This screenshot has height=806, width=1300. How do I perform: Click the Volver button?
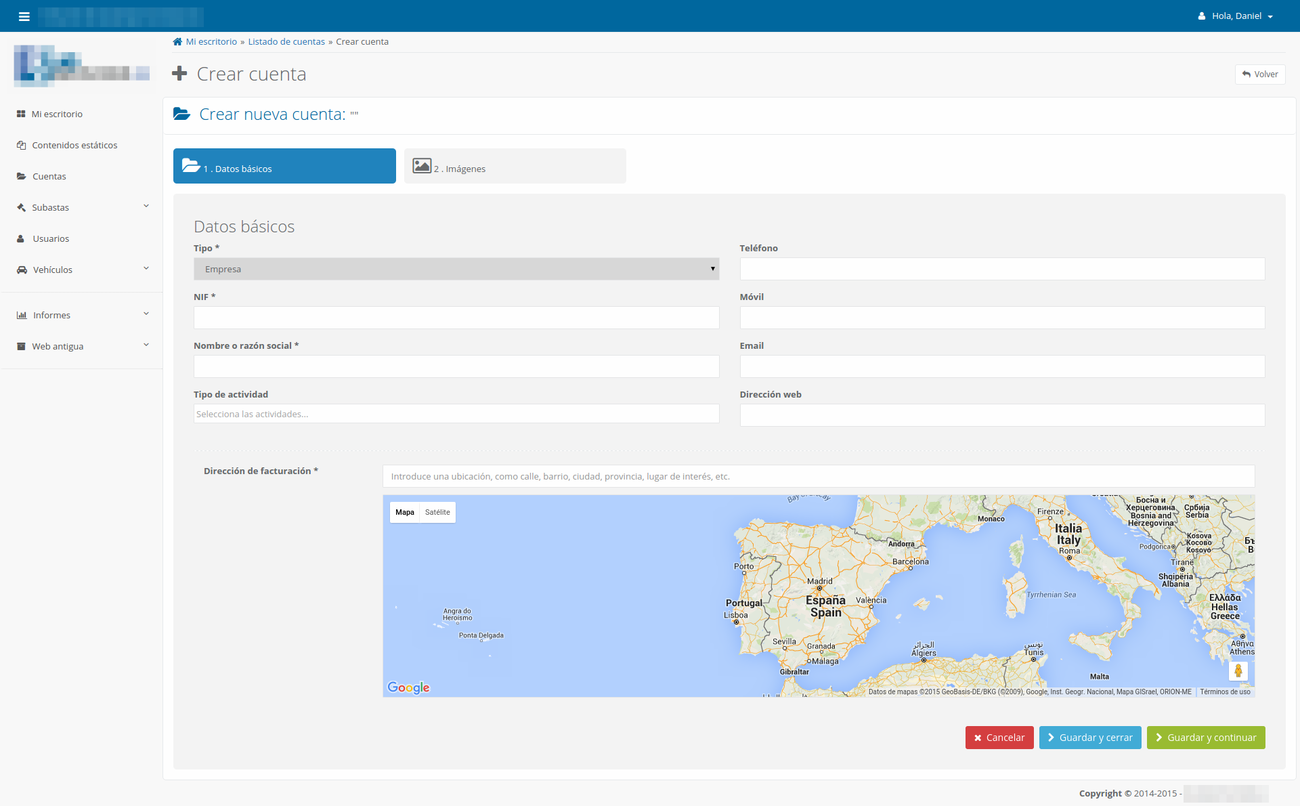tap(1260, 74)
